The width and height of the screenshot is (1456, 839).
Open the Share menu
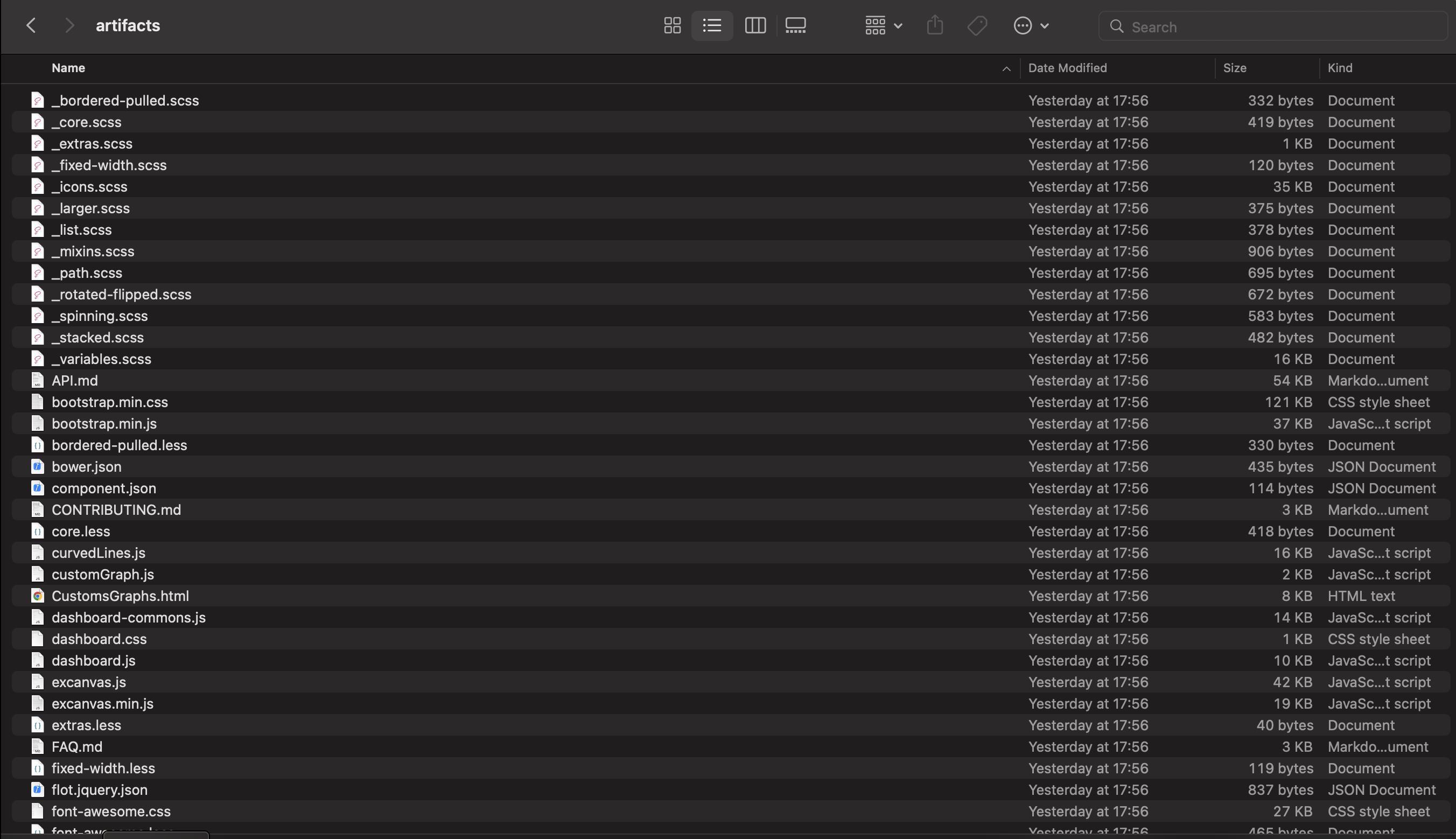(x=935, y=25)
